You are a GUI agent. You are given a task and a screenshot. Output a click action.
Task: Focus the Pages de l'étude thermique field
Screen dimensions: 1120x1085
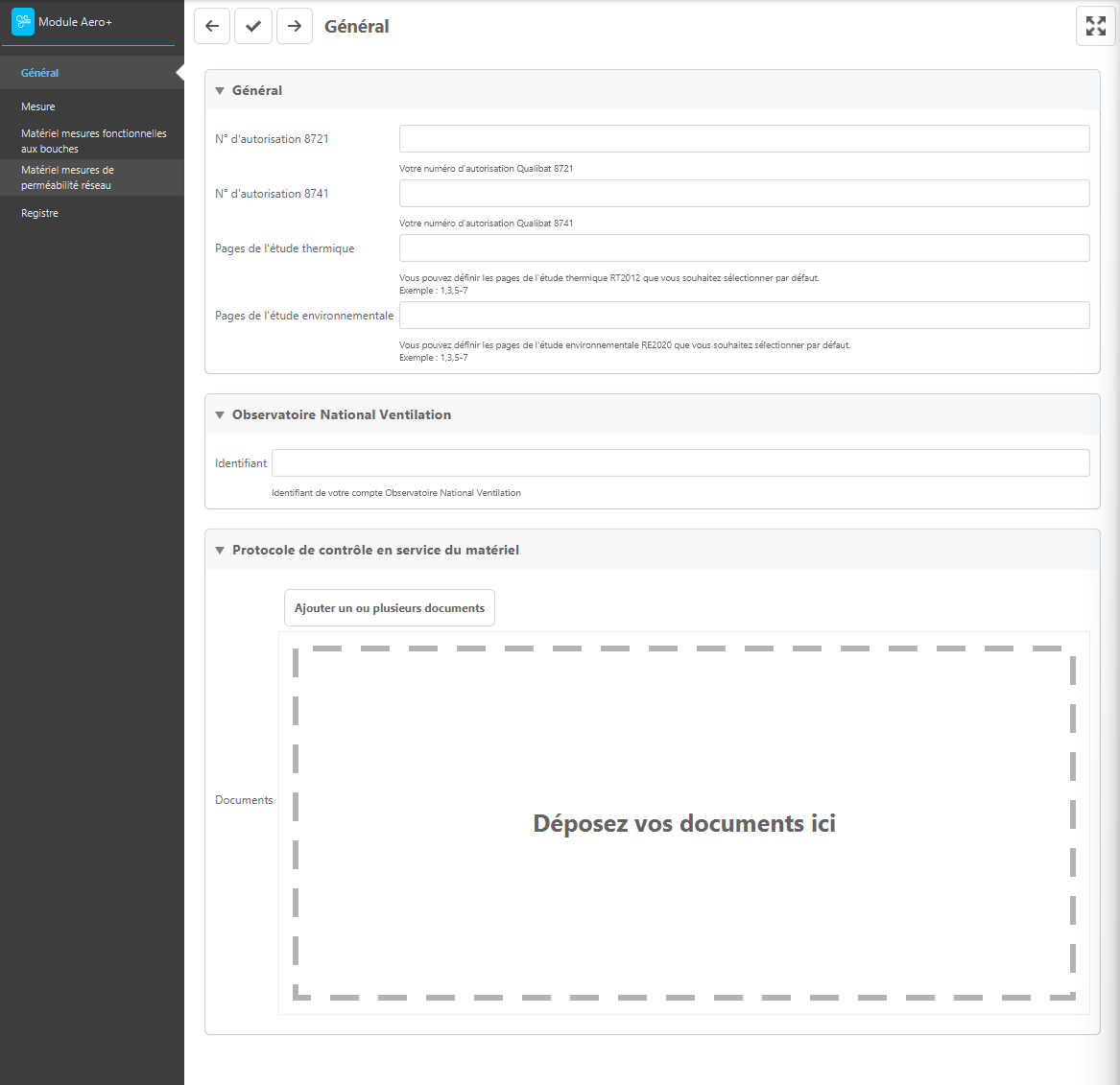click(745, 248)
